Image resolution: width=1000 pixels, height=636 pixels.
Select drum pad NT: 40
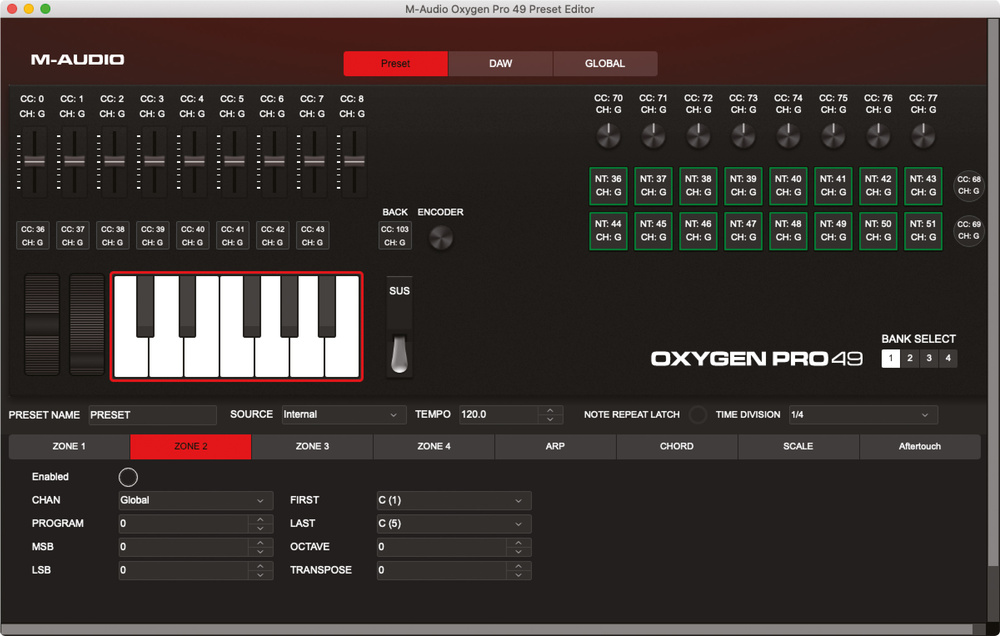788,186
